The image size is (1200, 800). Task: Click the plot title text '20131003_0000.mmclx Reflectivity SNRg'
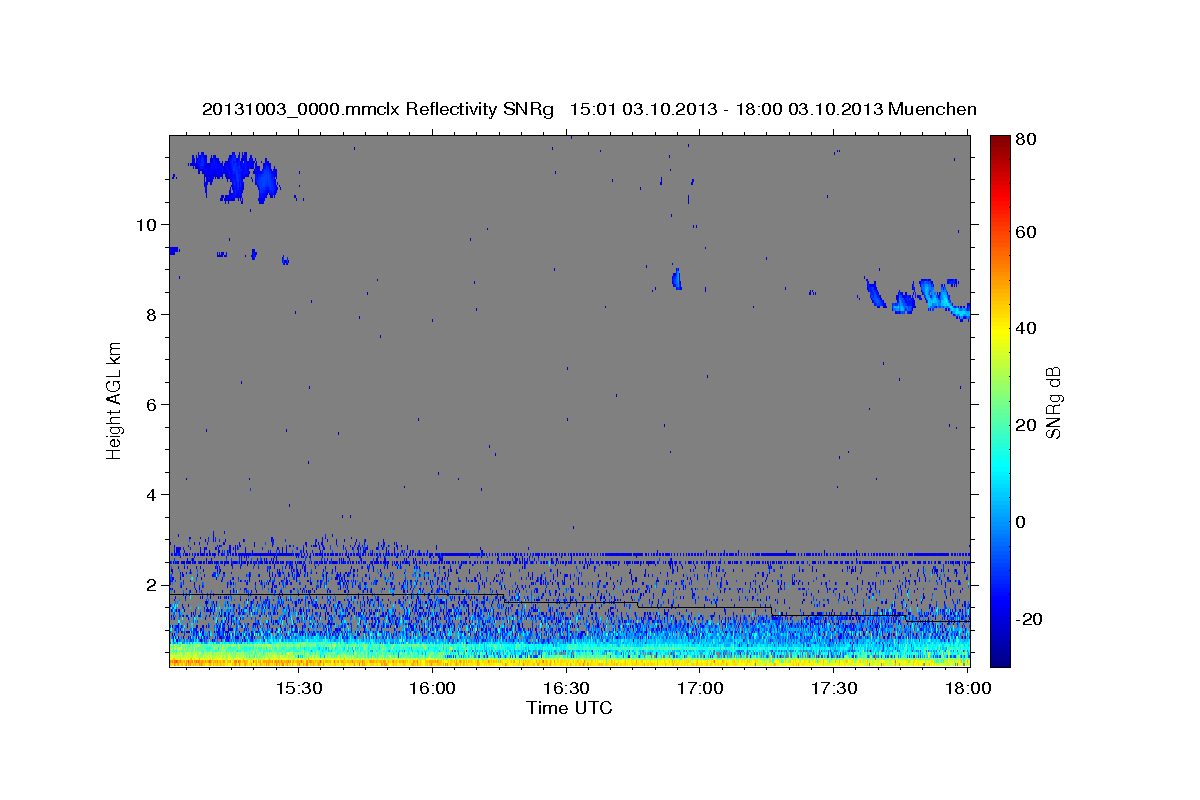click(x=378, y=109)
